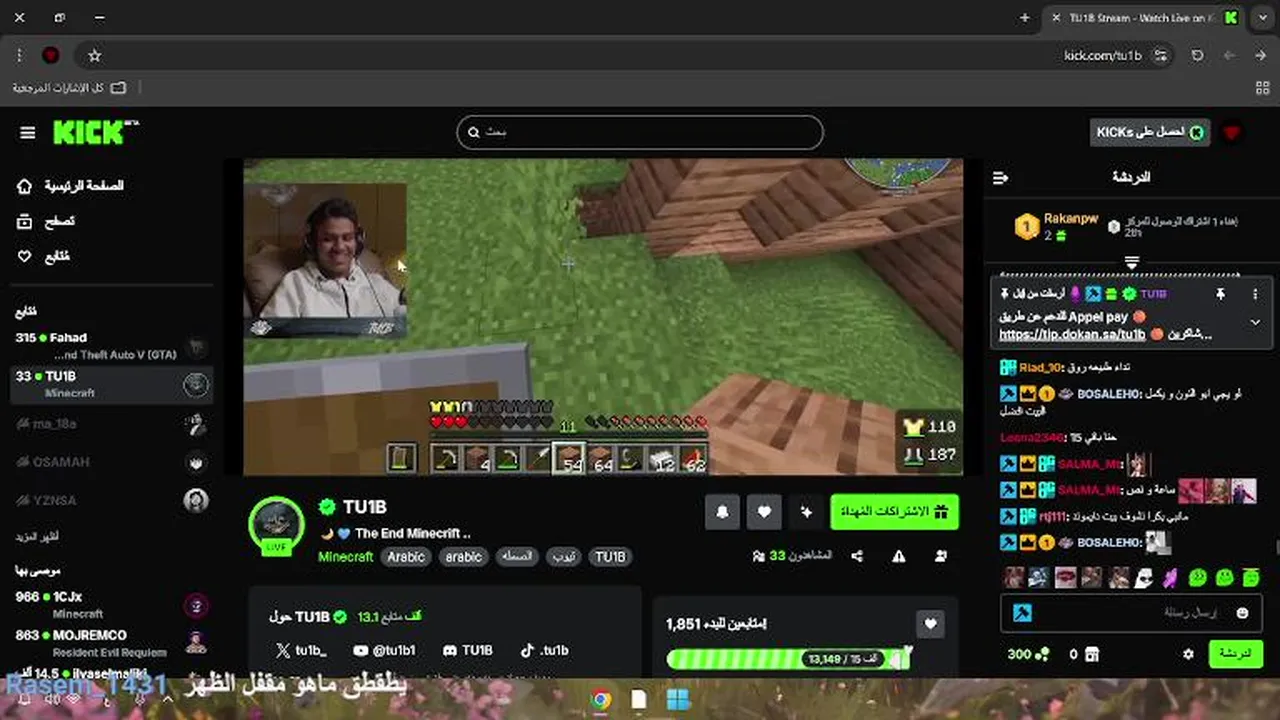Viewport: 1280px width, 720px height.
Task: Toggle notification bell for TU1B
Action: pyautogui.click(x=722, y=512)
